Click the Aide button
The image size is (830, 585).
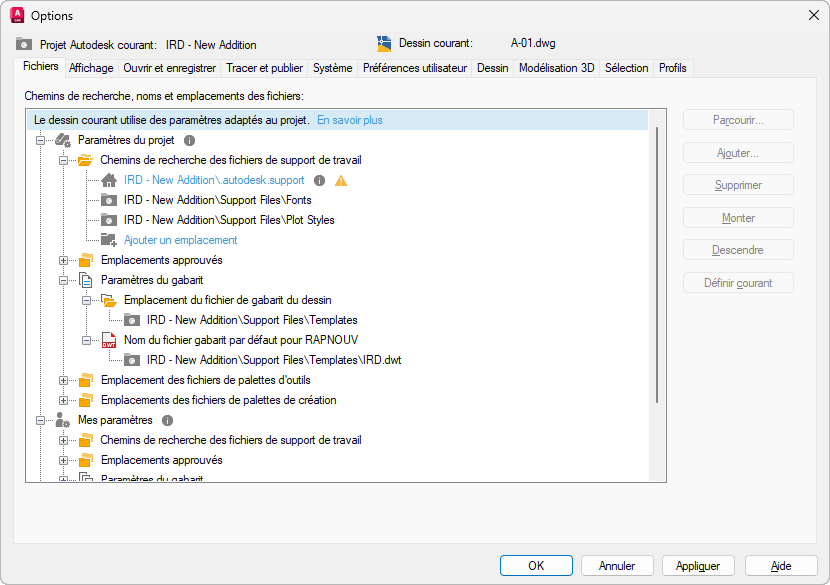click(781, 565)
